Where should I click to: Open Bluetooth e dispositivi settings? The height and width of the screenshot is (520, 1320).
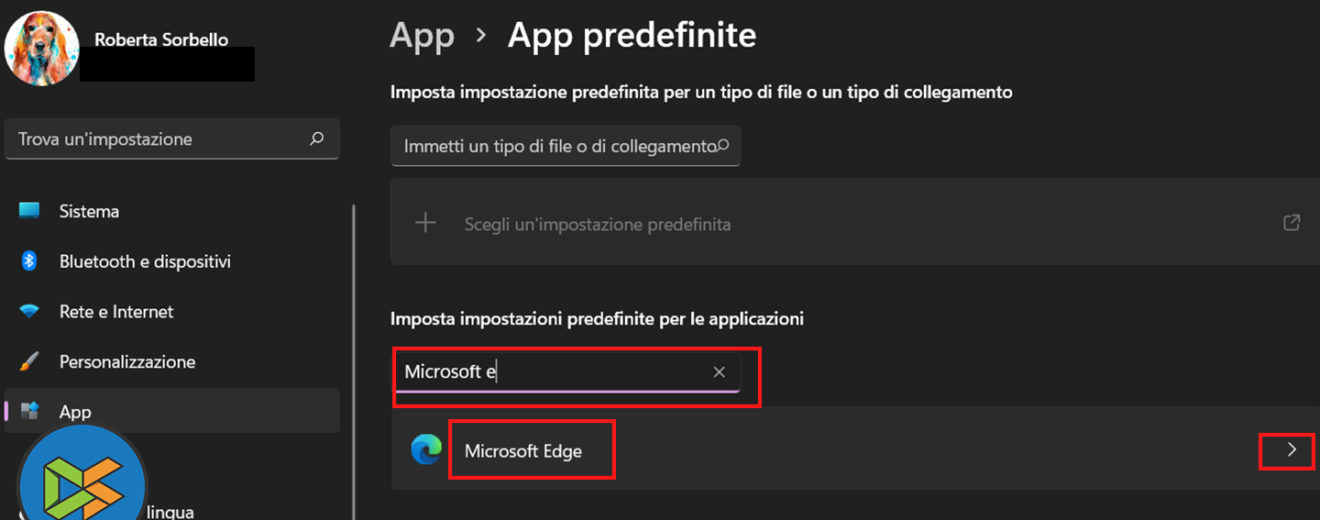(145, 261)
